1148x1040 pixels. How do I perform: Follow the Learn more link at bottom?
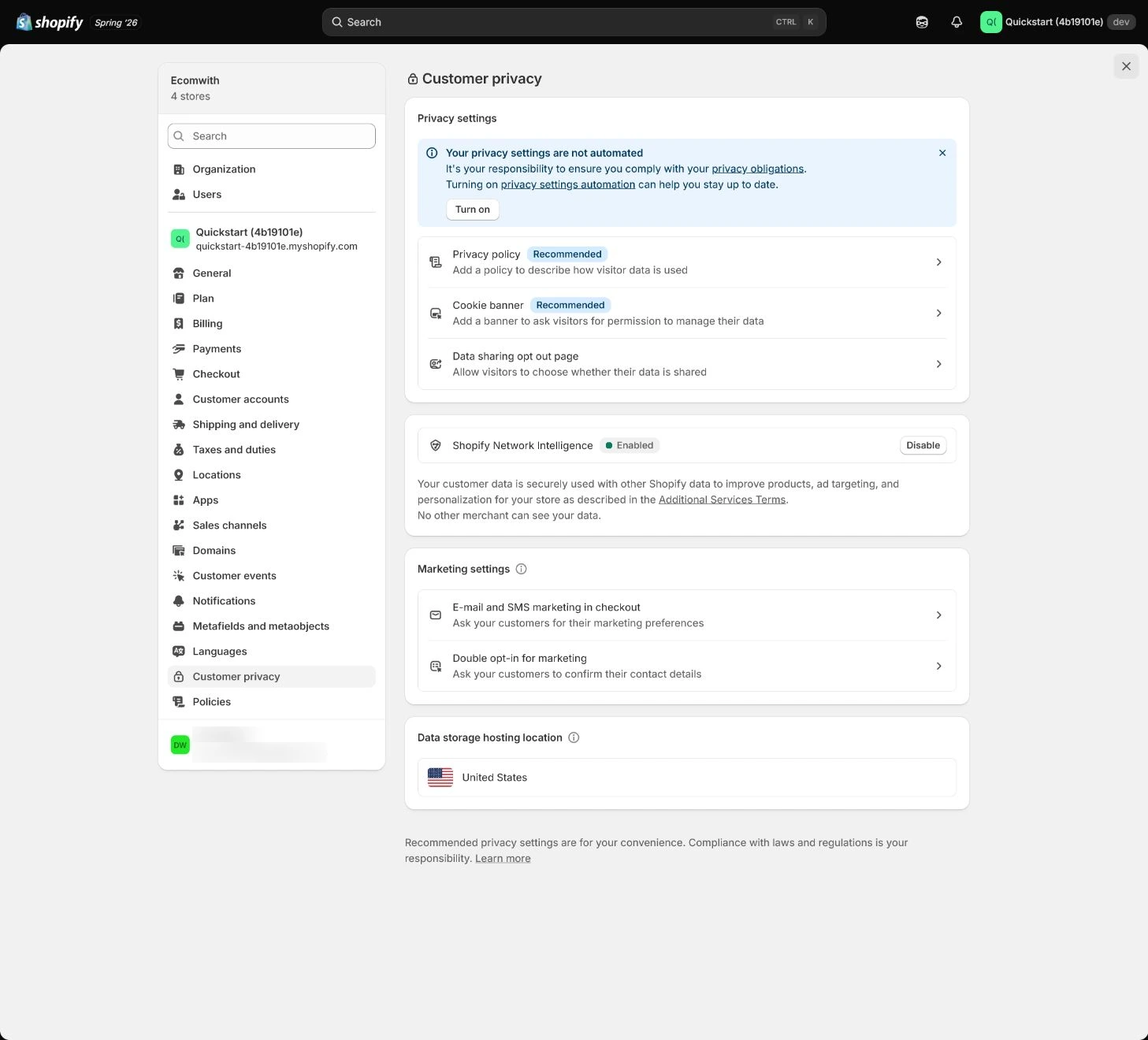pos(503,859)
